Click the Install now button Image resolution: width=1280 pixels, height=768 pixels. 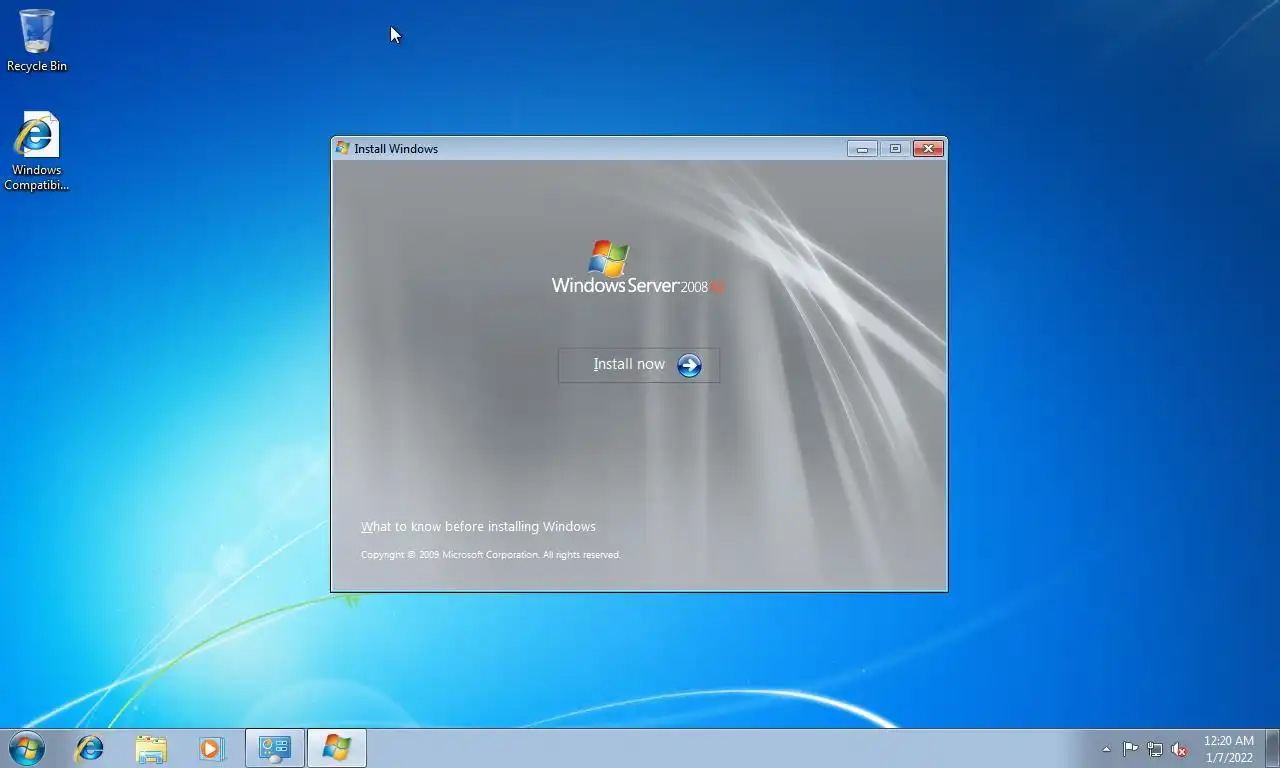coord(638,365)
